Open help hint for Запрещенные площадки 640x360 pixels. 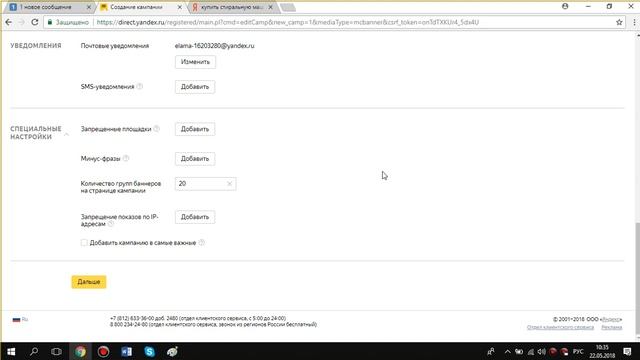157,129
